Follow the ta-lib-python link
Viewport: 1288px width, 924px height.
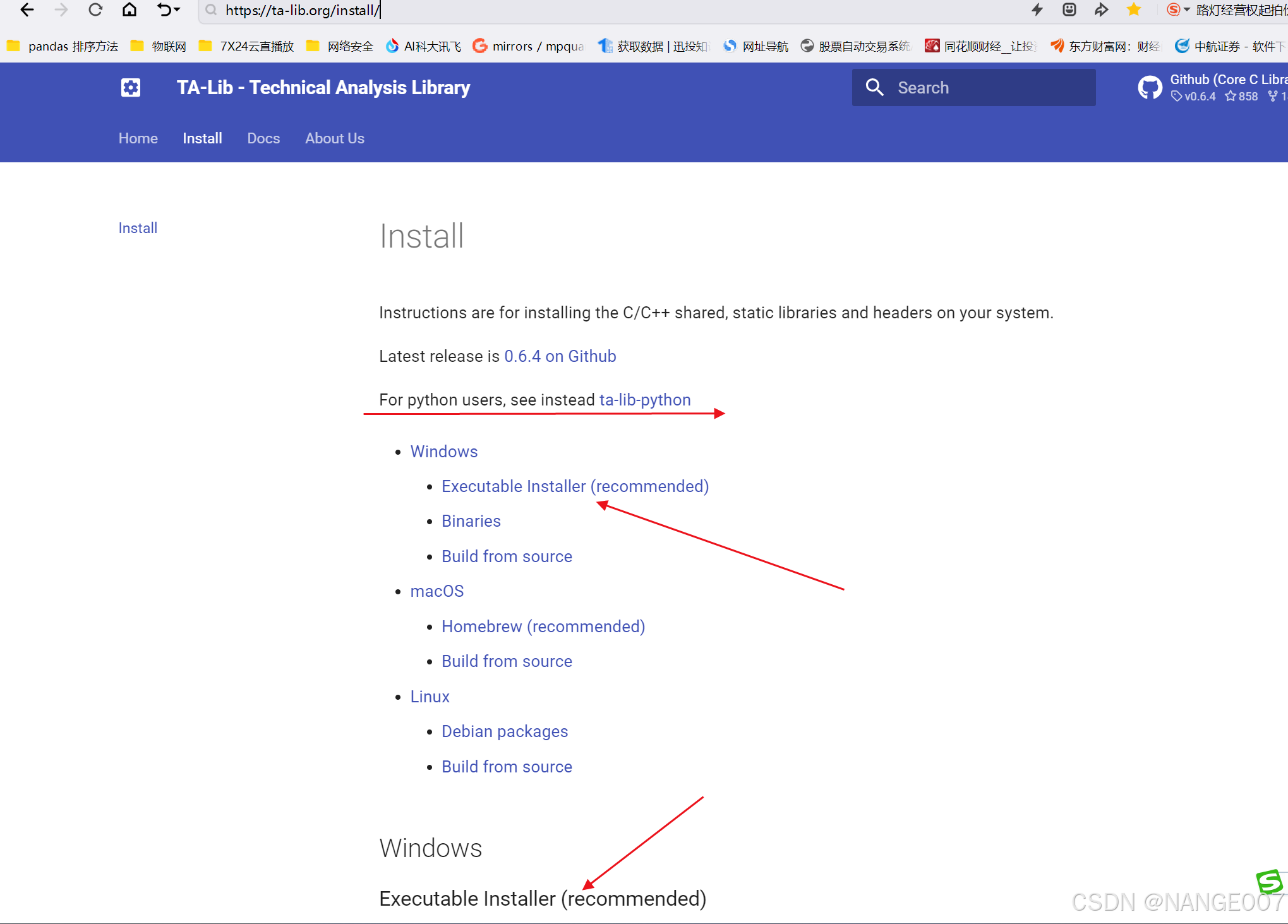(x=644, y=400)
